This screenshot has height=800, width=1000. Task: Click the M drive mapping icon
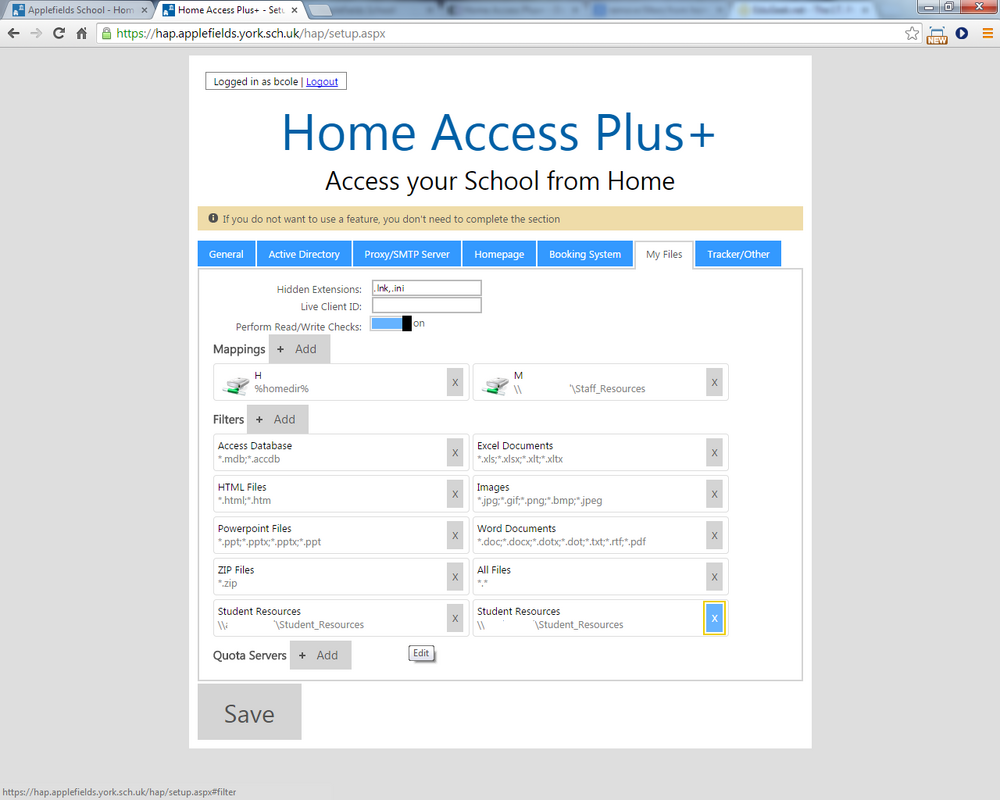click(x=496, y=385)
